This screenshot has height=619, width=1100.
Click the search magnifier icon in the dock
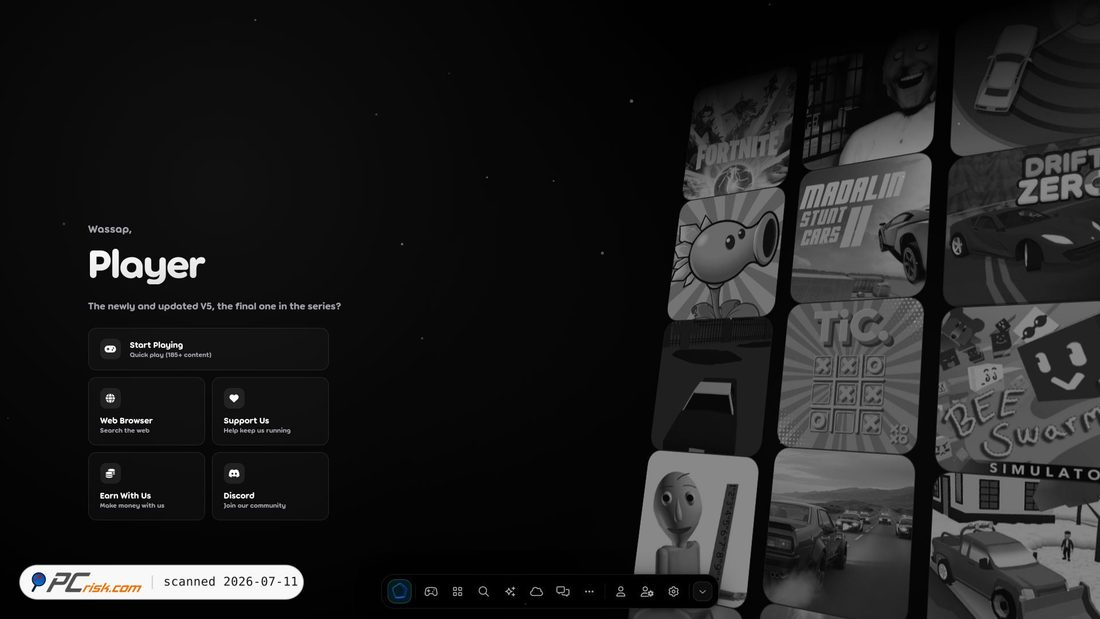click(x=483, y=592)
